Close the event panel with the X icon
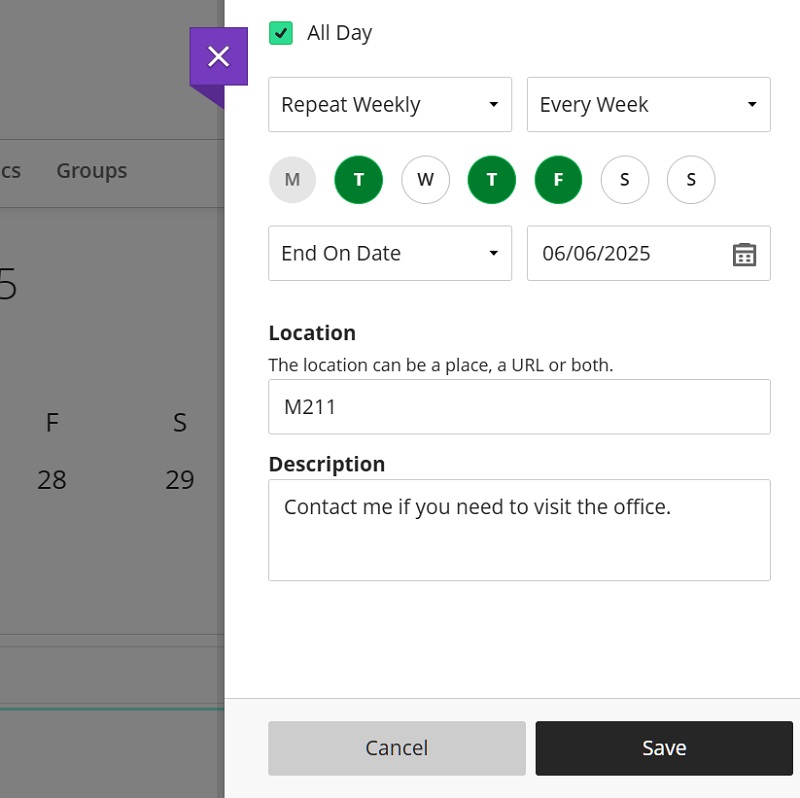 (x=218, y=56)
